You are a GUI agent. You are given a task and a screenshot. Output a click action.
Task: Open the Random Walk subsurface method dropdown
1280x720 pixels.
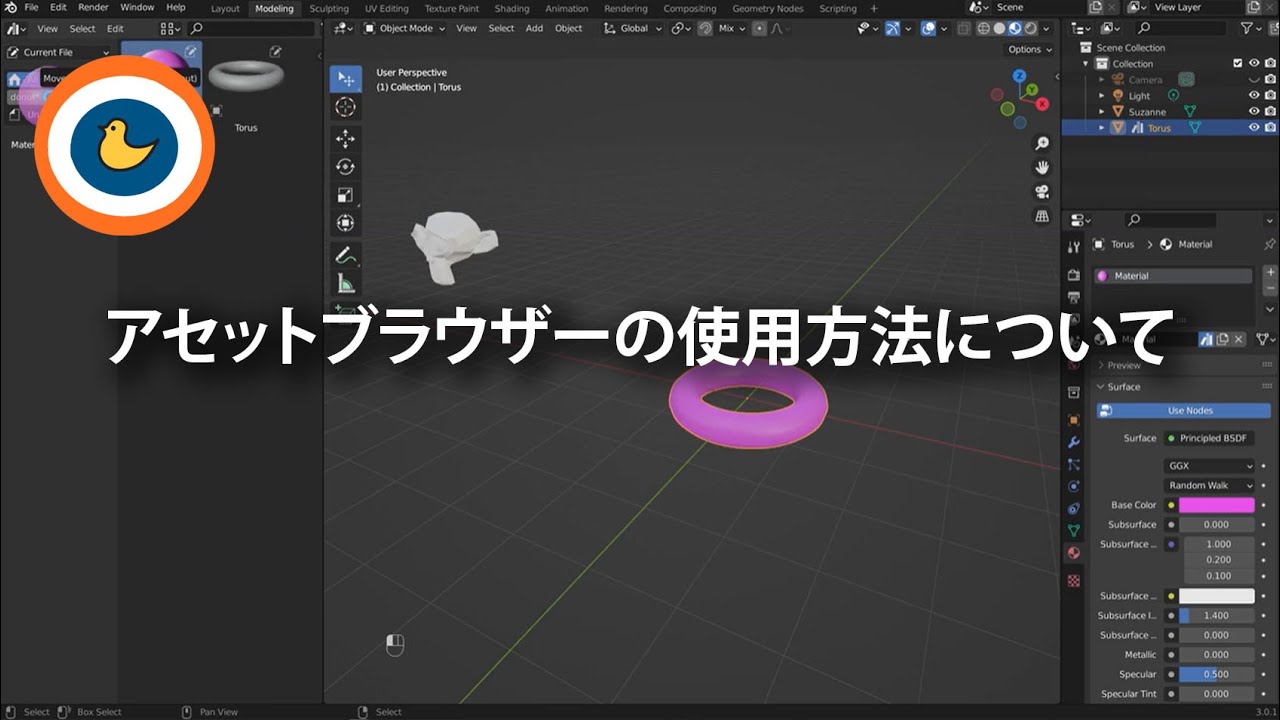1209,485
